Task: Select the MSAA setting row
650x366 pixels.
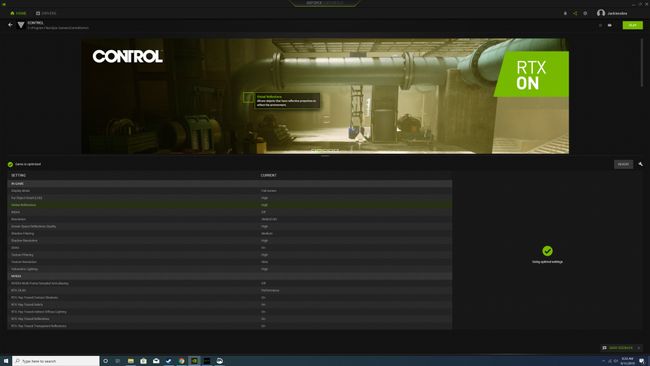Action: click(x=230, y=212)
